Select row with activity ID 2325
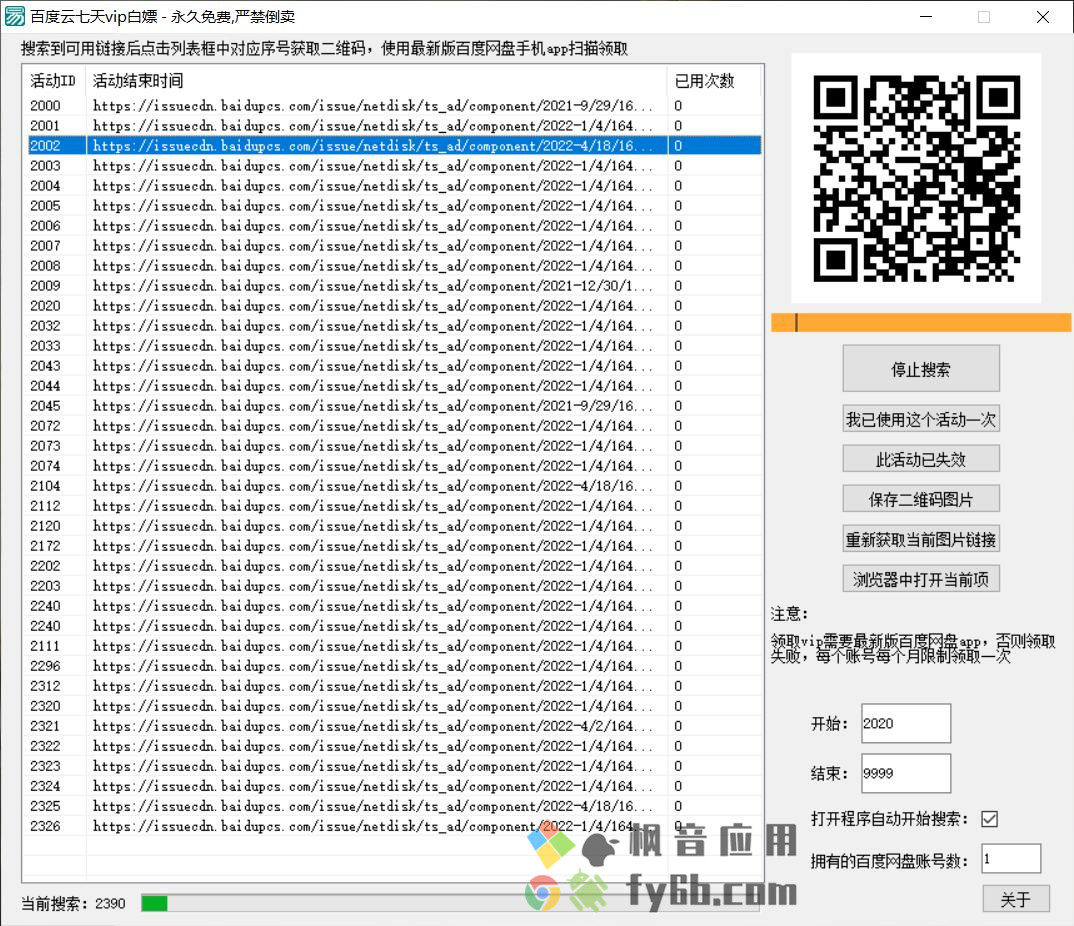1074x926 pixels. pyautogui.click(x=394, y=805)
